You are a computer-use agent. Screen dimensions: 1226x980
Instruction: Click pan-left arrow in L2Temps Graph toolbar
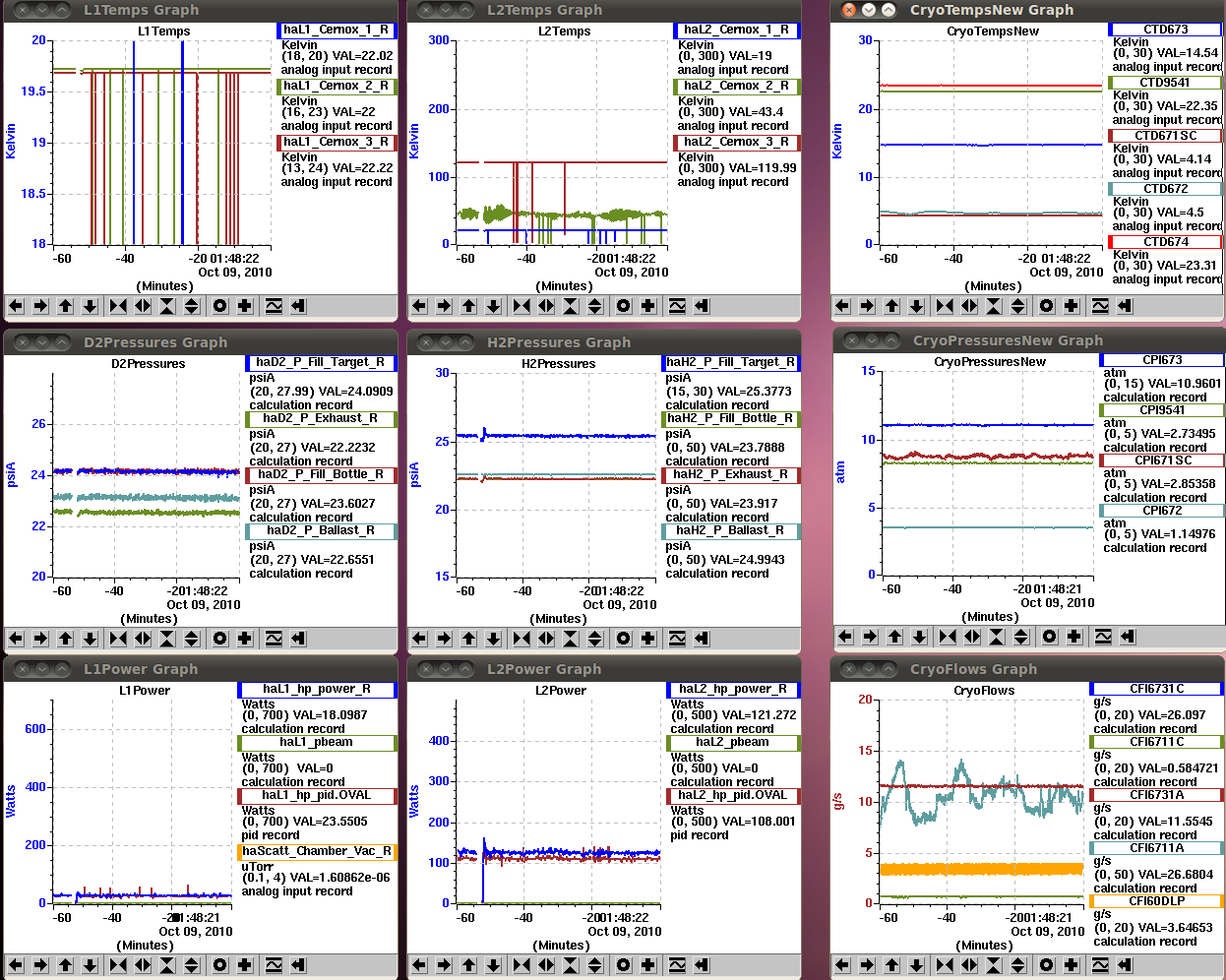[420, 306]
